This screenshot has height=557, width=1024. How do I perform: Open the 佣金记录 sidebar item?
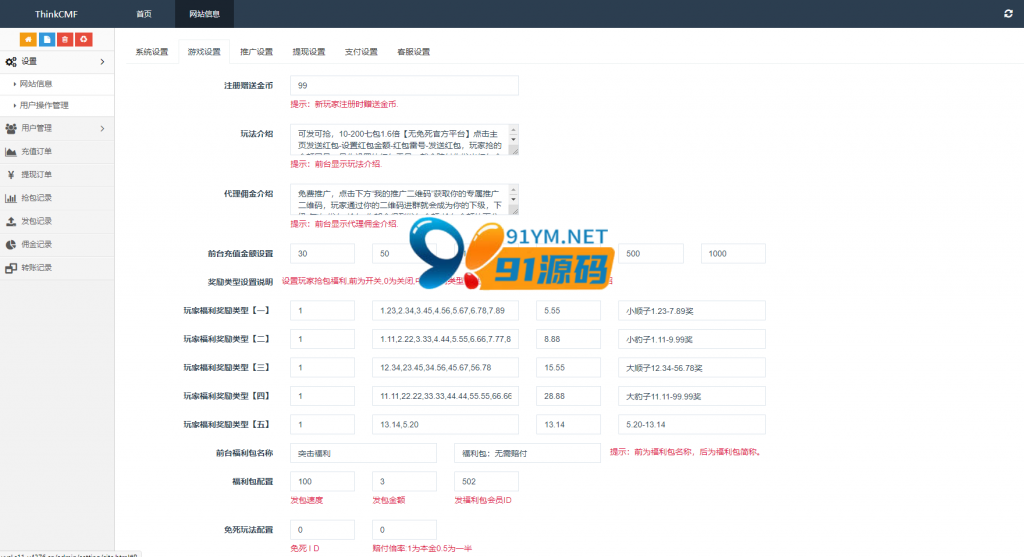coord(57,244)
